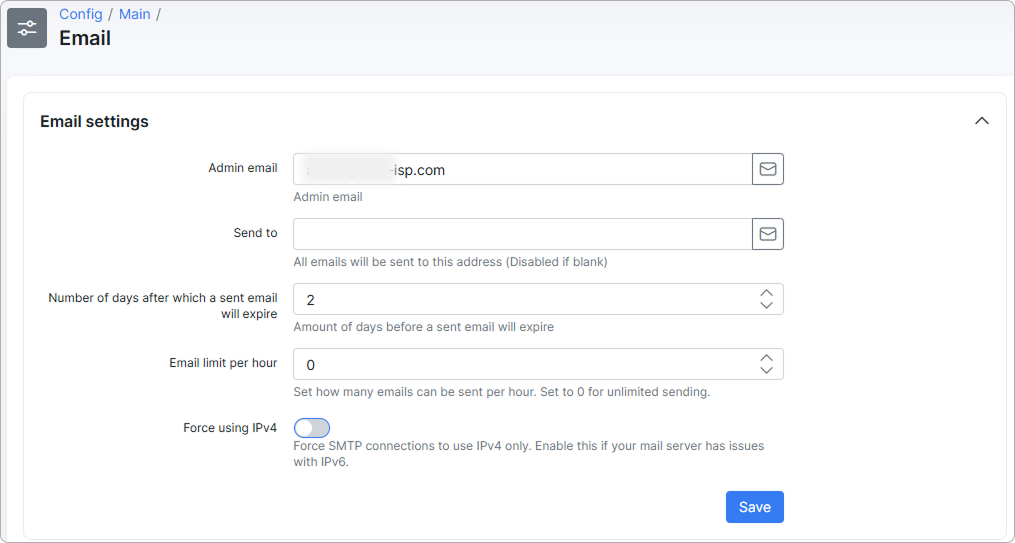
Task: Decrease the days-to-expire value with down arrow
Action: pos(766,305)
